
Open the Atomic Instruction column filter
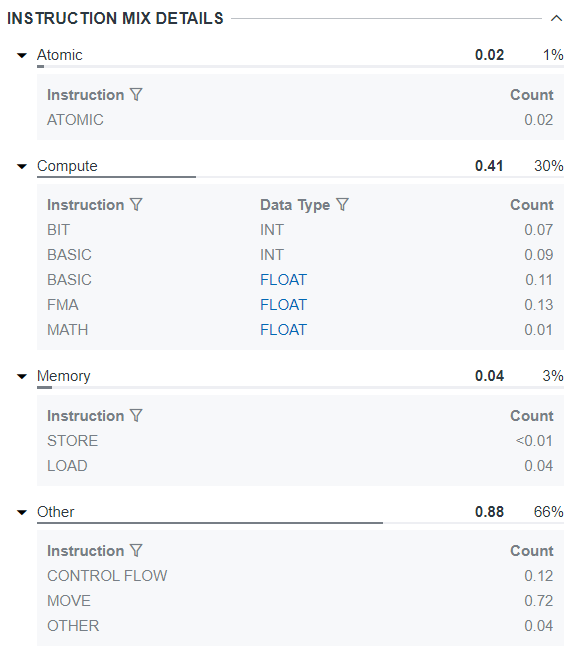[x=136, y=95]
